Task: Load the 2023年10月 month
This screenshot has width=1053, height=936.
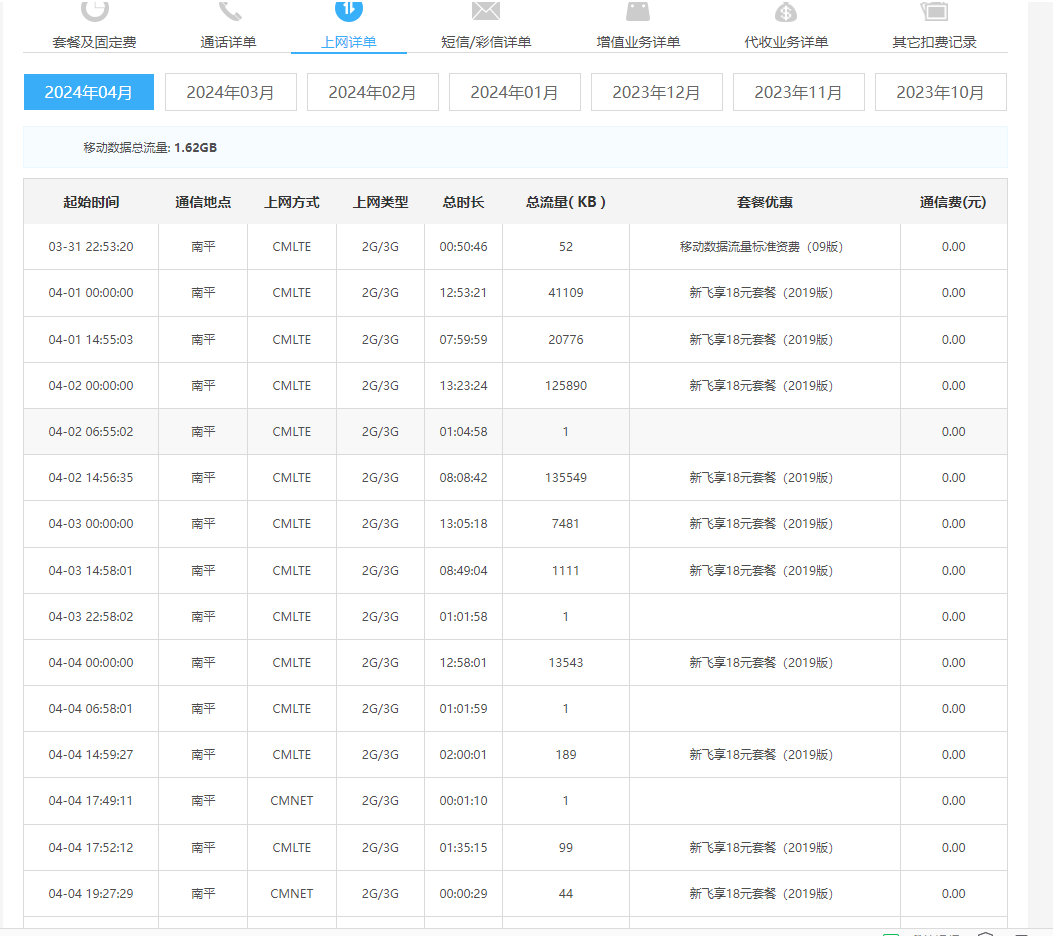Action: pos(941,92)
